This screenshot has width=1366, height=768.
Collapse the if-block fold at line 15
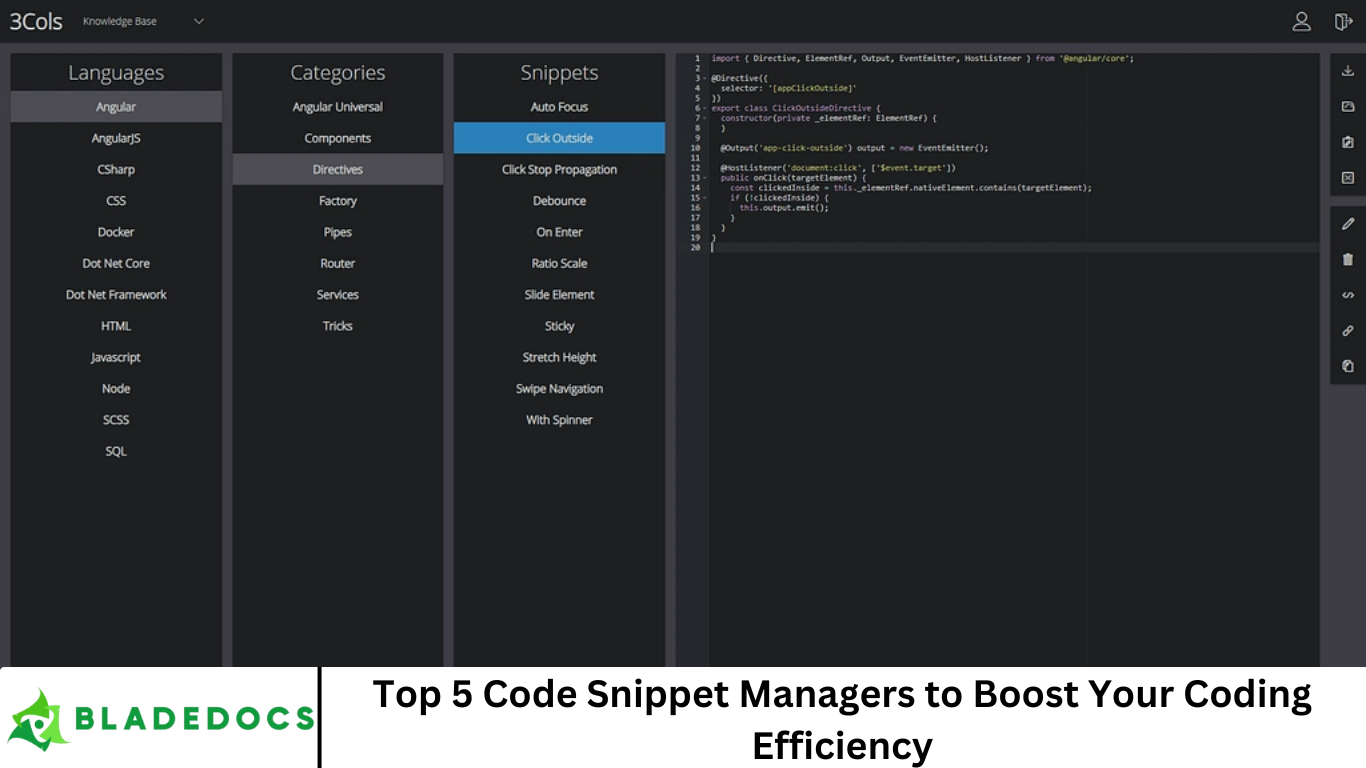click(x=705, y=198)
